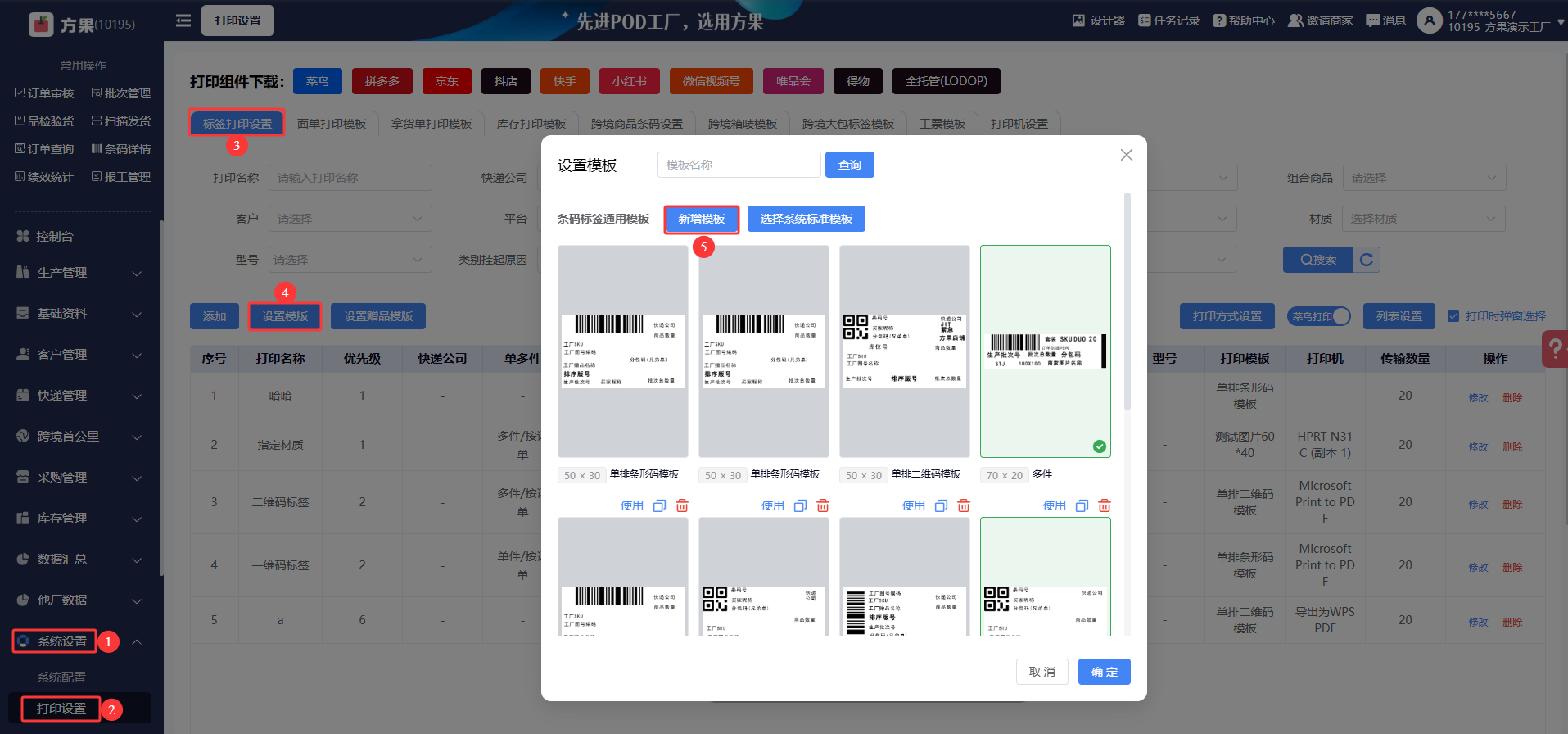Viewport: 1568px width, 734px height.
Task: Open 系统配置 under 系统设置
Action: pyautogui.click(x=61, y=677)
